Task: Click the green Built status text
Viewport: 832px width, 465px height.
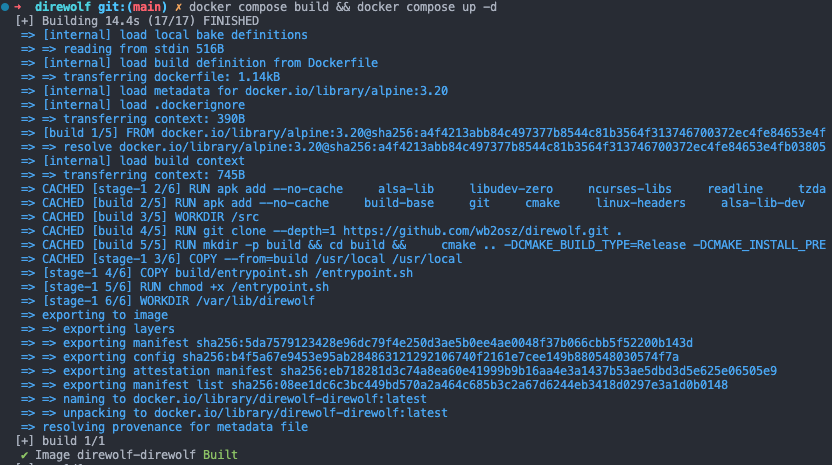Action: pos(220,455)
